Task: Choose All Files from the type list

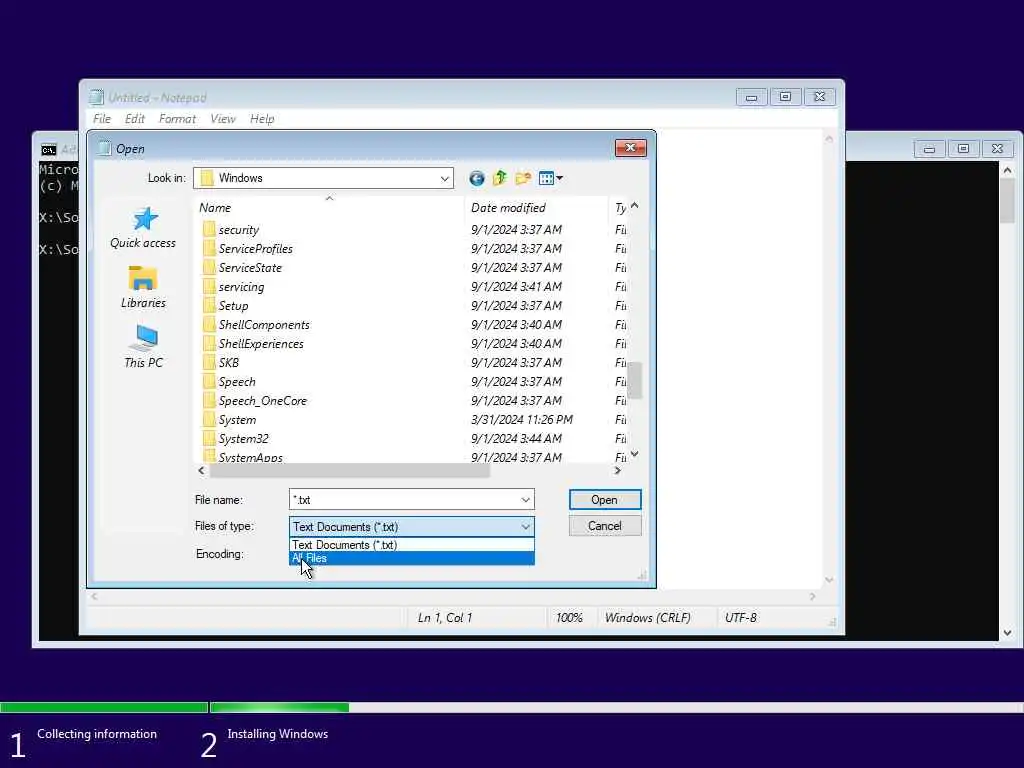Action: pos(411,558)
